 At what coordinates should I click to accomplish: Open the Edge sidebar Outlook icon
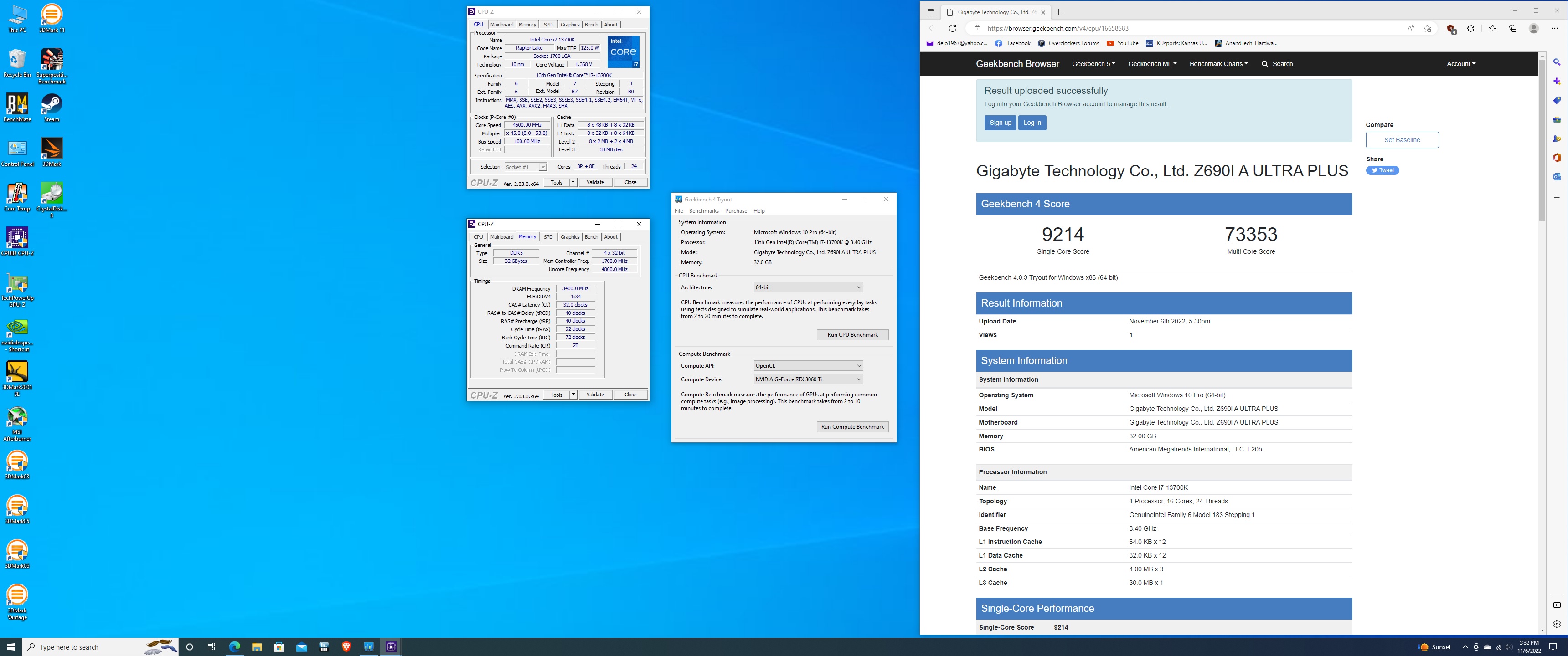pos(1557,176)
